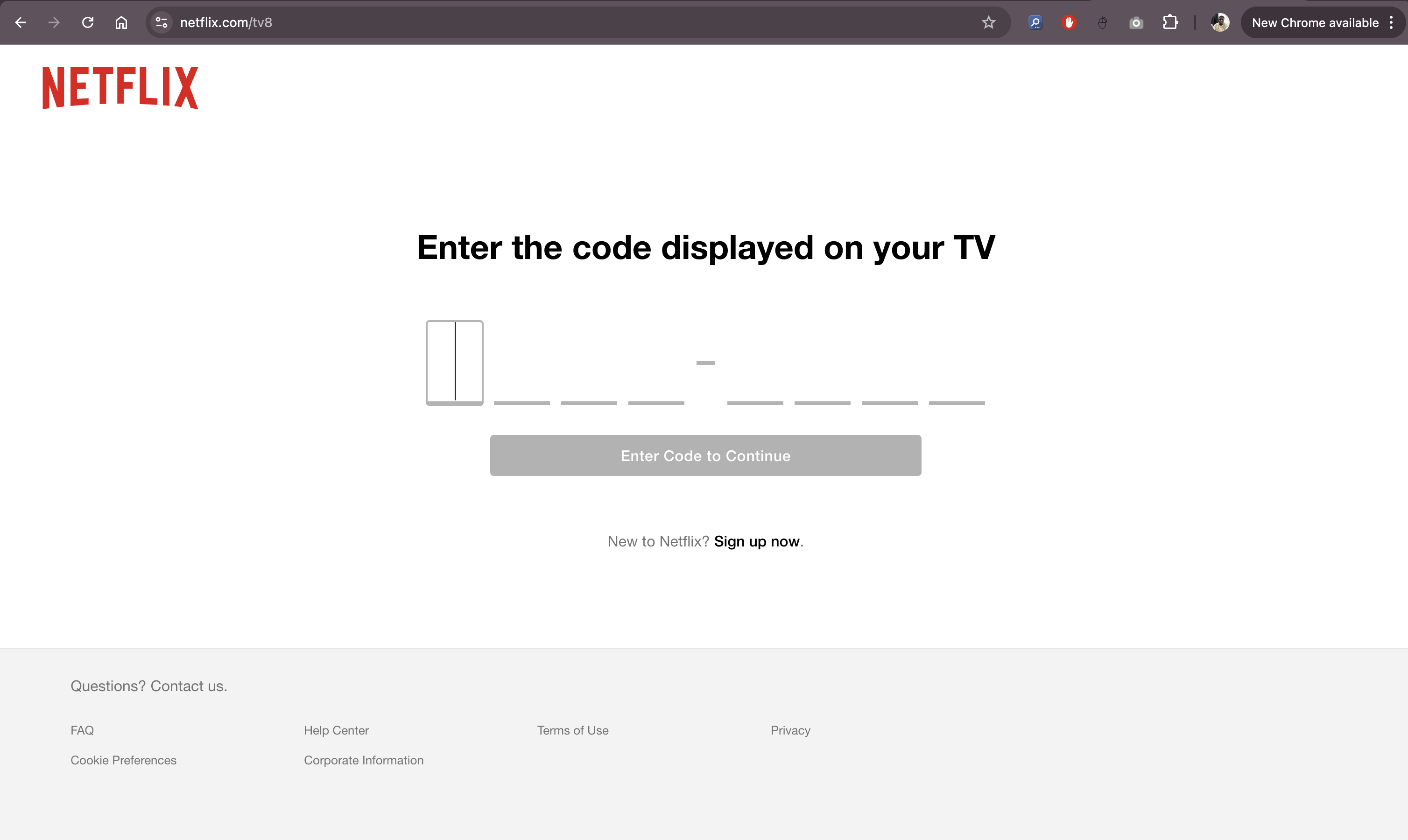
Task: Click the blue magnifier search extension icon
Action: coord(1035,23)
